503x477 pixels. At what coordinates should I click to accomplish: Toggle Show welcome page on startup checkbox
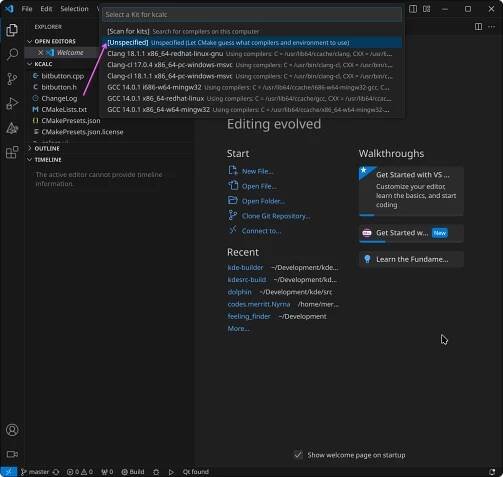(298, 455)
